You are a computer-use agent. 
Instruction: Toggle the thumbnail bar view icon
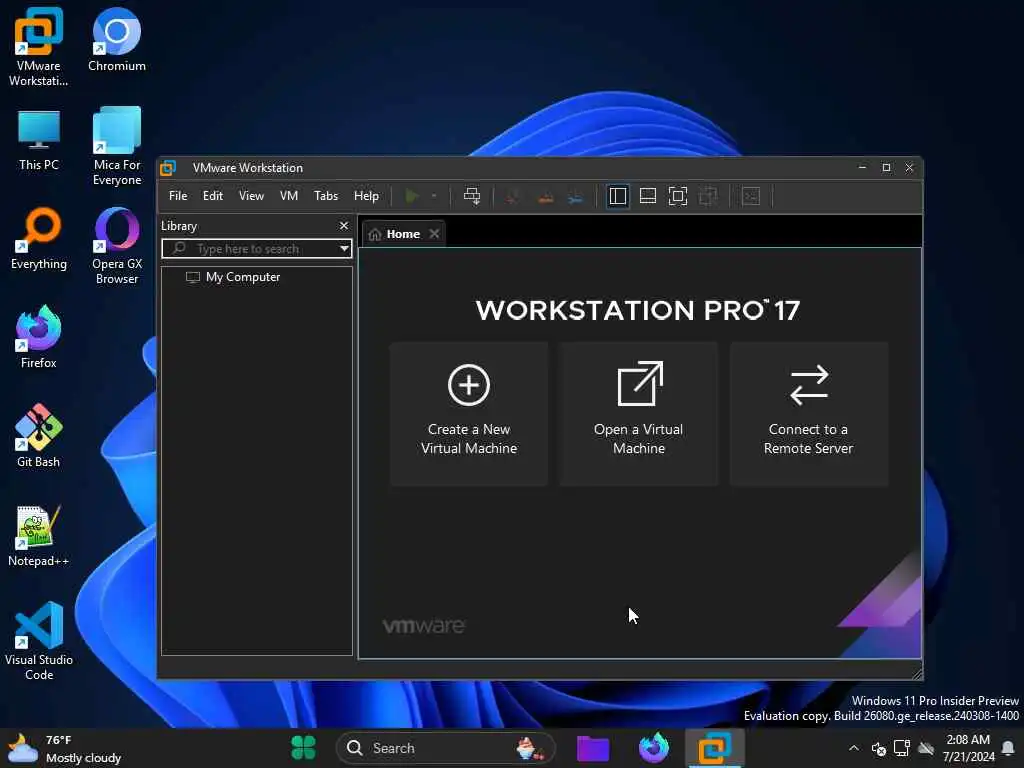[648, 196]
